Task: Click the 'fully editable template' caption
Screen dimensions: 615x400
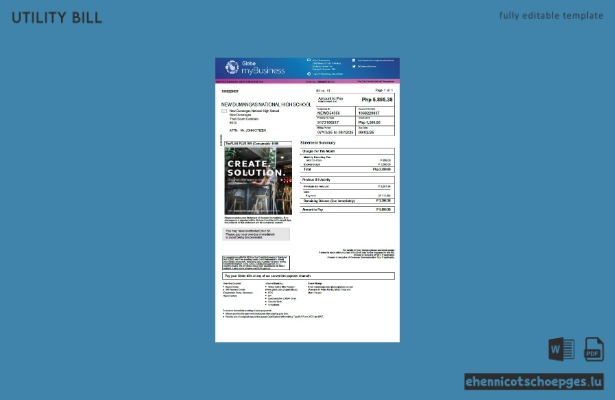Action: (551, 16)
